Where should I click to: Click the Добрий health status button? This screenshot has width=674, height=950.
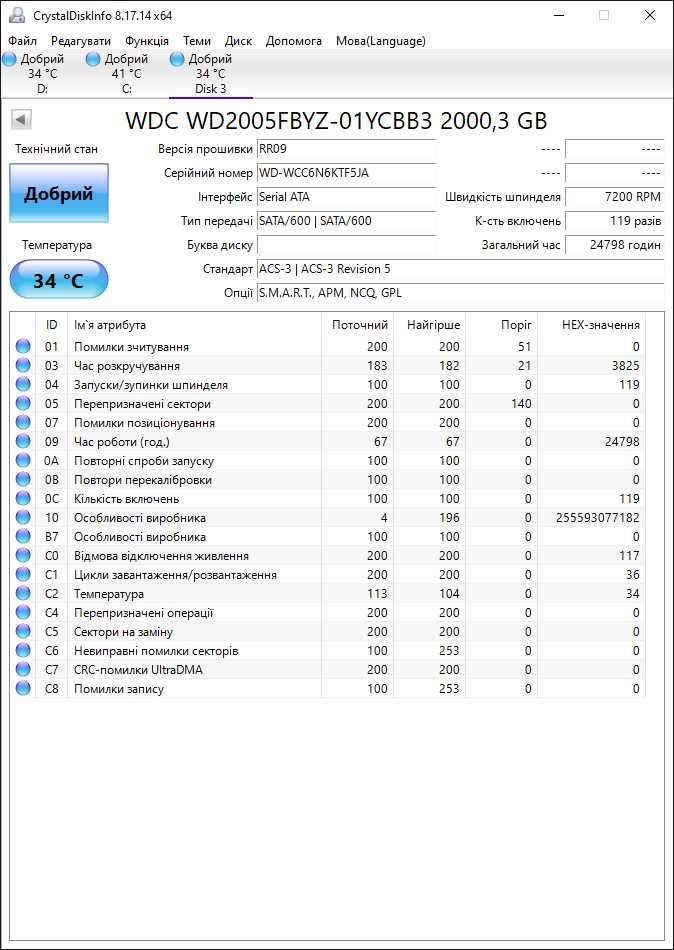59,194
